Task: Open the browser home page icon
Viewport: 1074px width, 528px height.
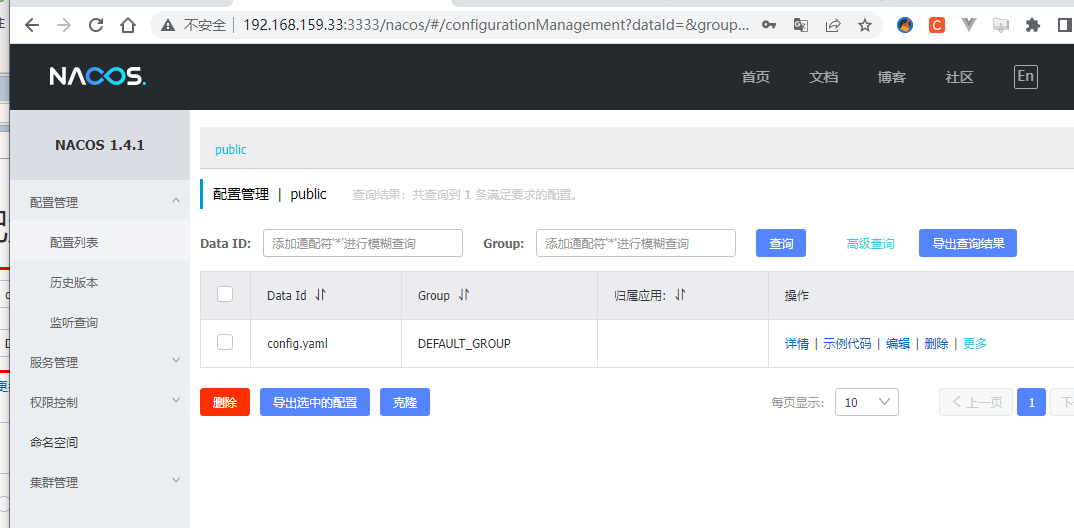Action: click(127, 25)
